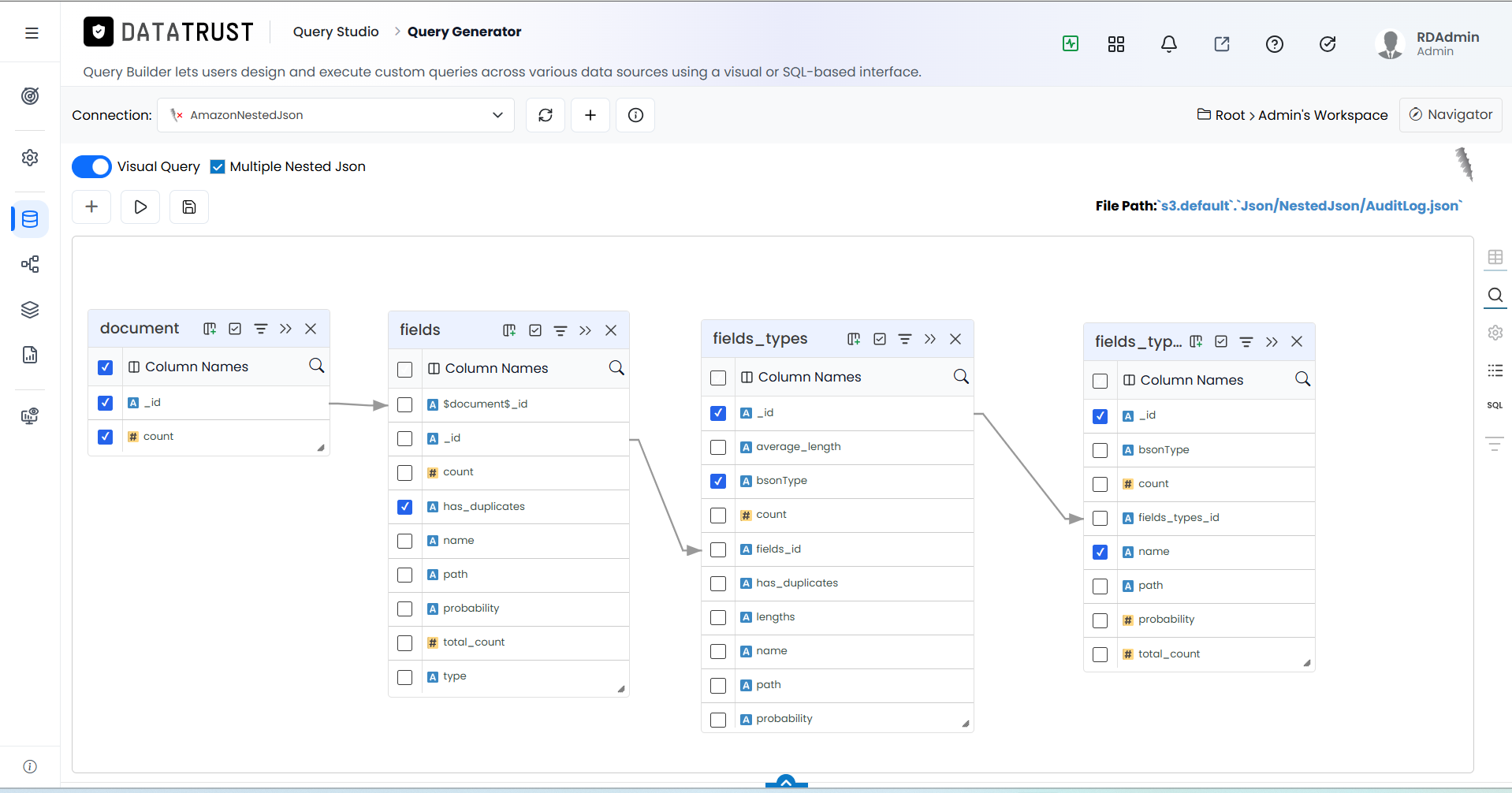Refresh the connection list
This screenshot has width=1512, height=793.
click(x=546, y=115)
